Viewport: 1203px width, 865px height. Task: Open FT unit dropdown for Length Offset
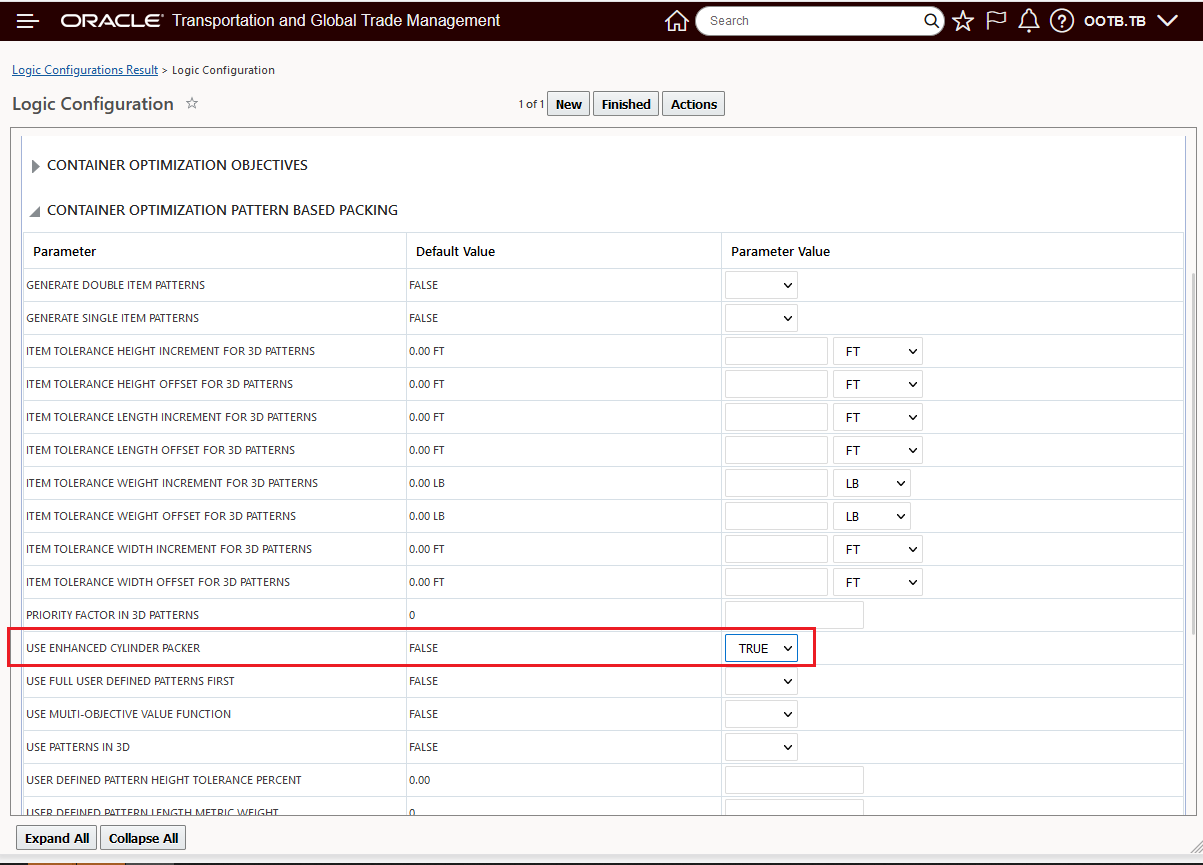(878, 450)
